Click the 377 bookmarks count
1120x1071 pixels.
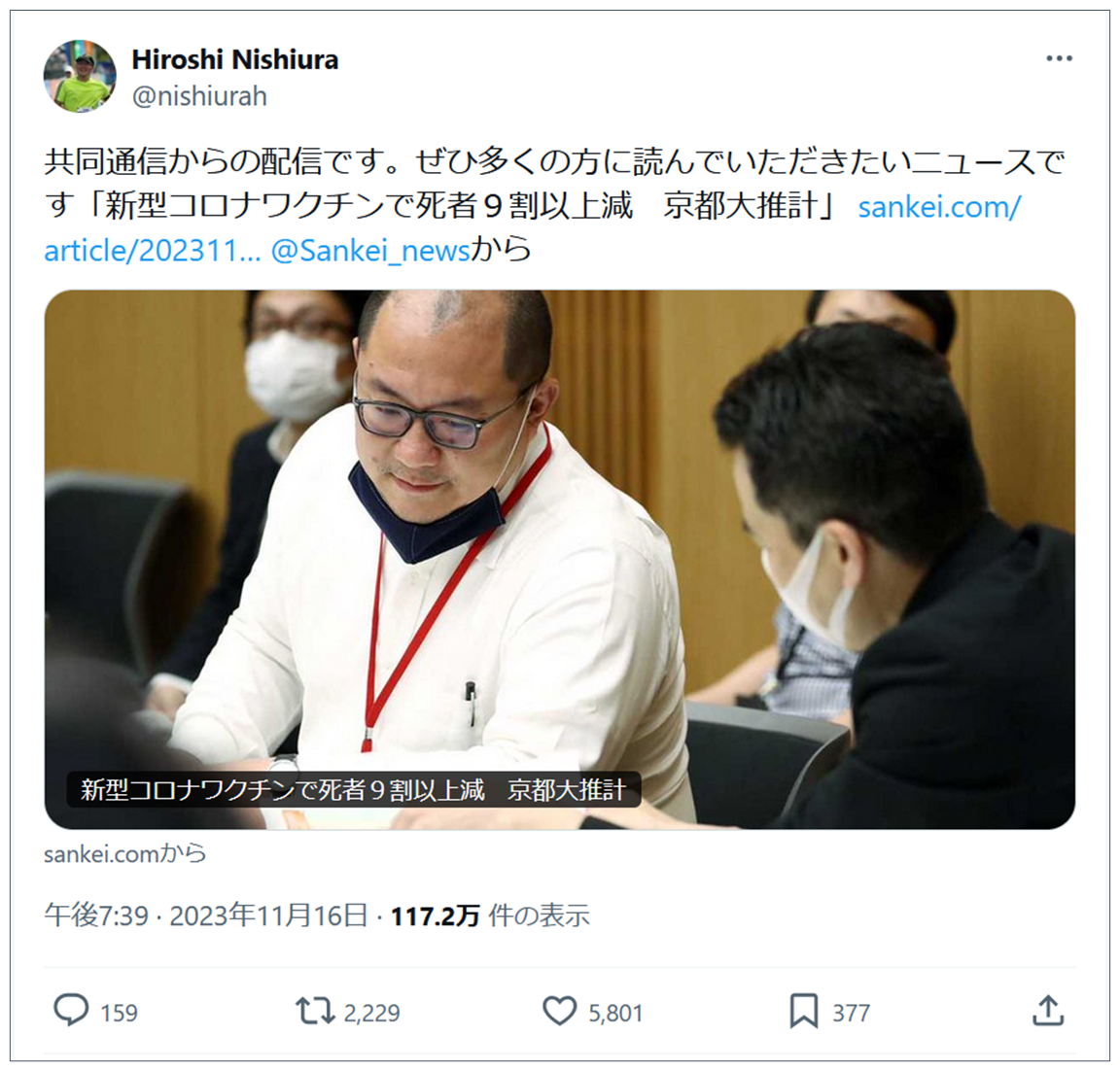(851, 1013)
